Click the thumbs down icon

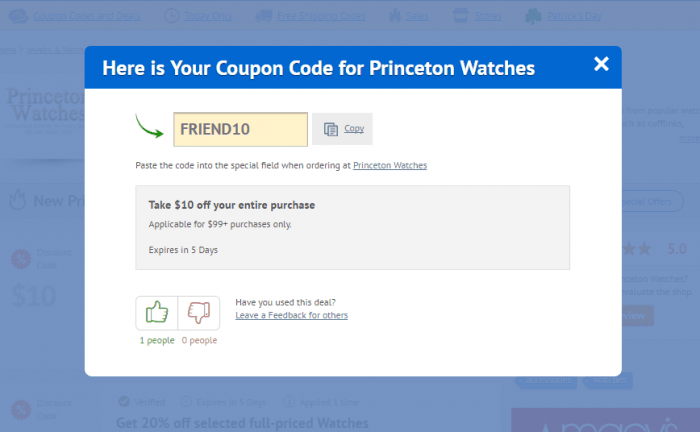point(199,312)
